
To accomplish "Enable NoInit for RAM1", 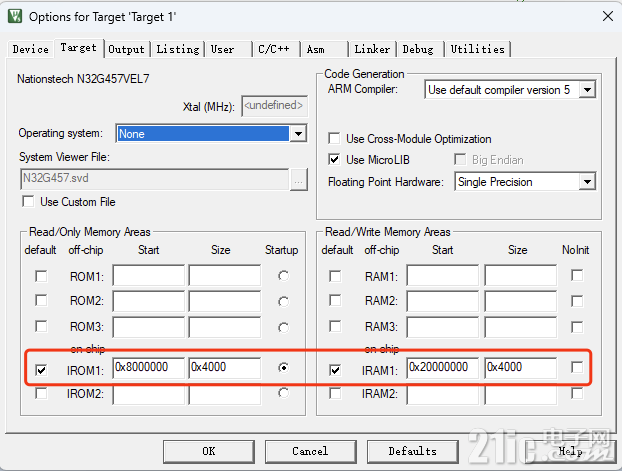I will point(577,275).
